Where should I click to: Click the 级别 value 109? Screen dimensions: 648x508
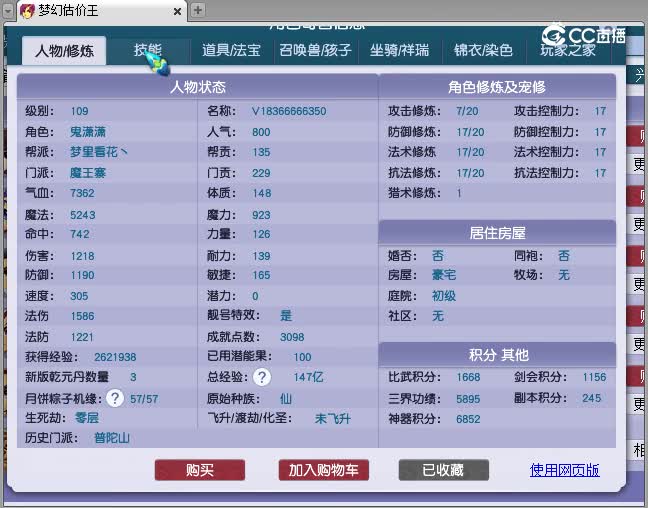79,111
